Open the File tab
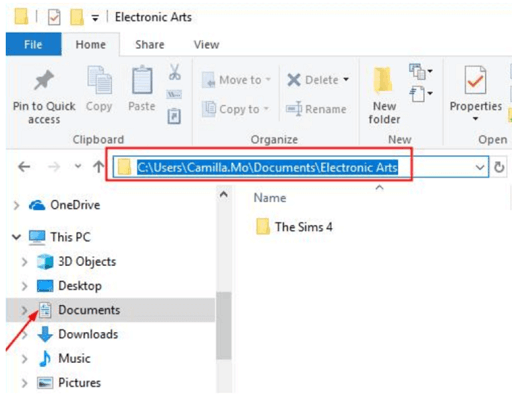This screenshot has width=512, height=400. 33,44
